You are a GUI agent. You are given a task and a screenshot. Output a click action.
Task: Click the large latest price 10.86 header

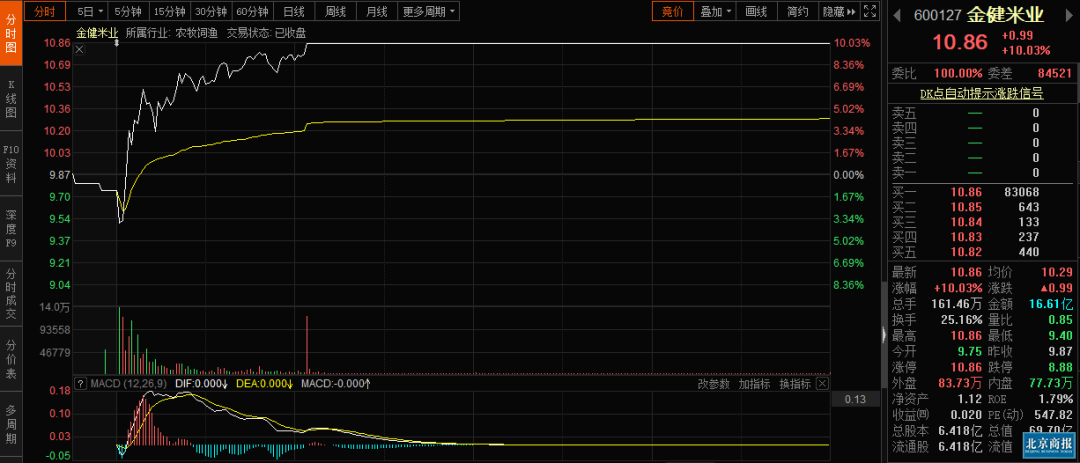(x=959, y=42)
